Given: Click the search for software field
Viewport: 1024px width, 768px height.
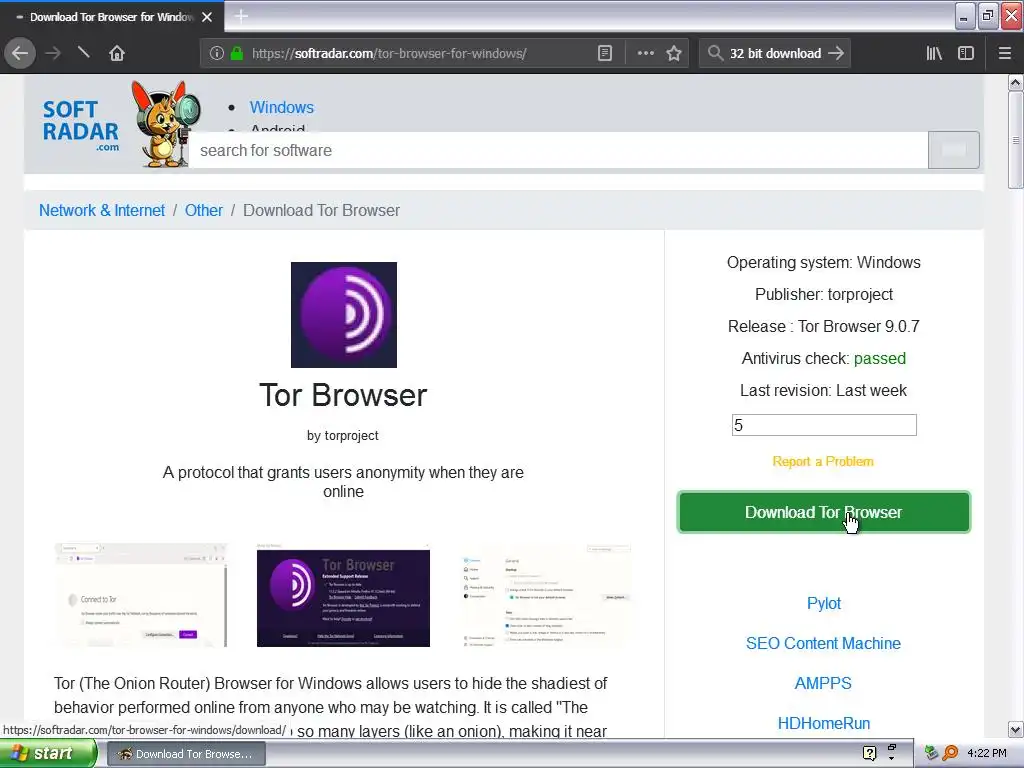Looking at the screenshot, I should point(558,150).
